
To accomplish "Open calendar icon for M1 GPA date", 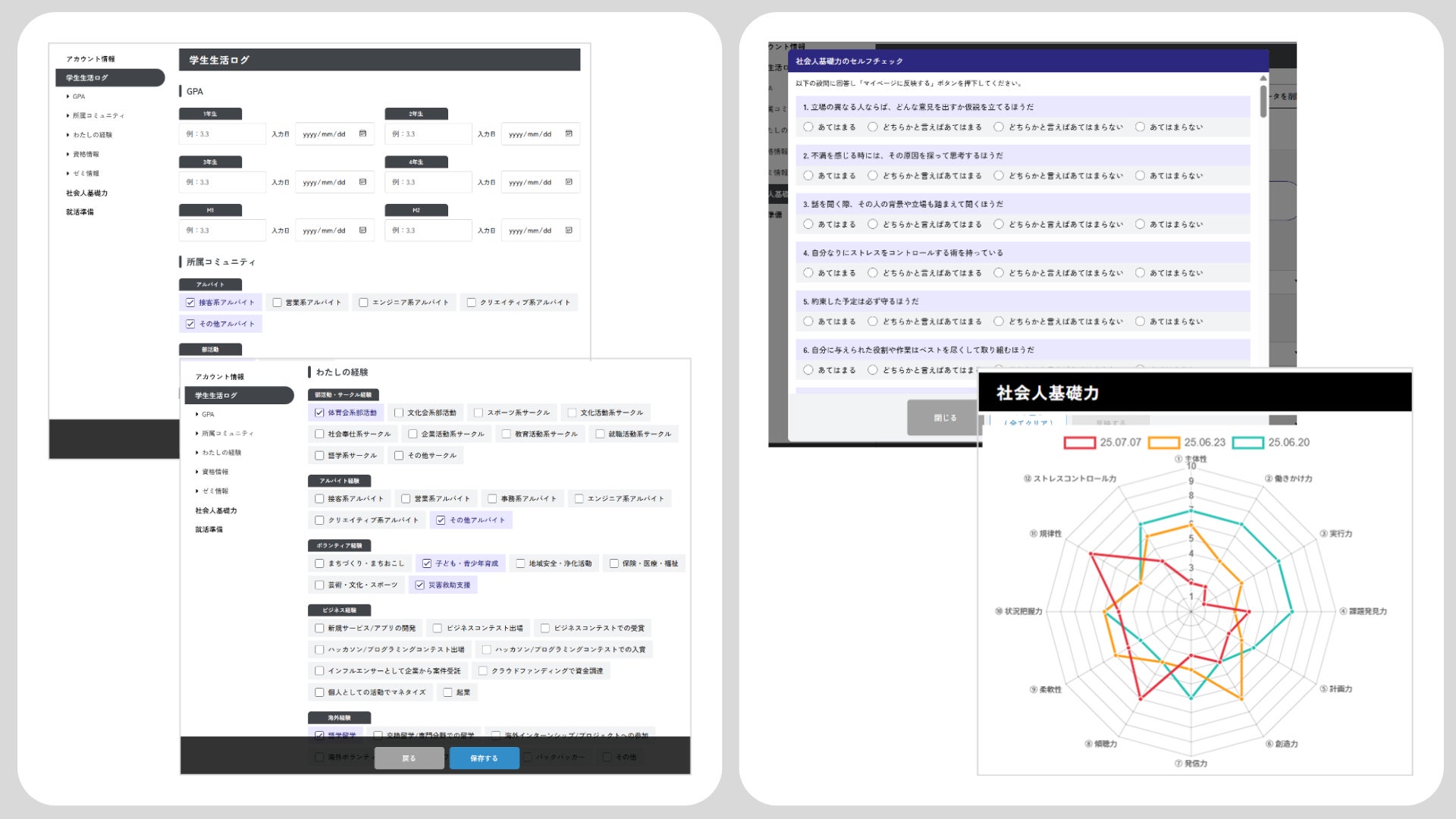I will [362, 230].
